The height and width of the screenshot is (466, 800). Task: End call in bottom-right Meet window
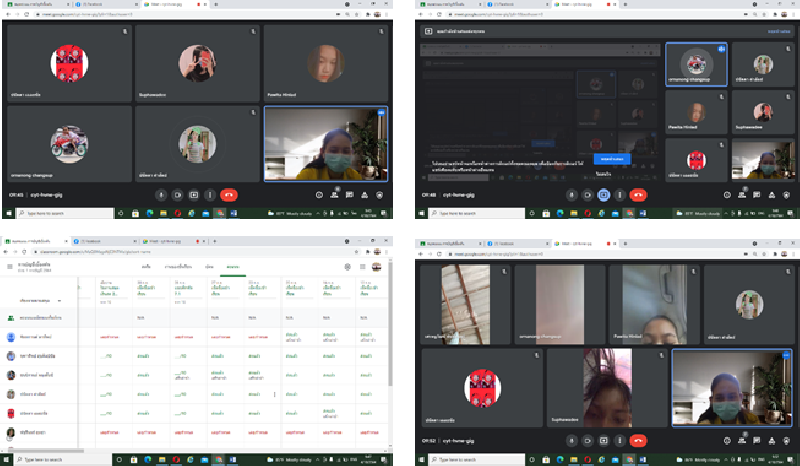click(x=637, y=438)
